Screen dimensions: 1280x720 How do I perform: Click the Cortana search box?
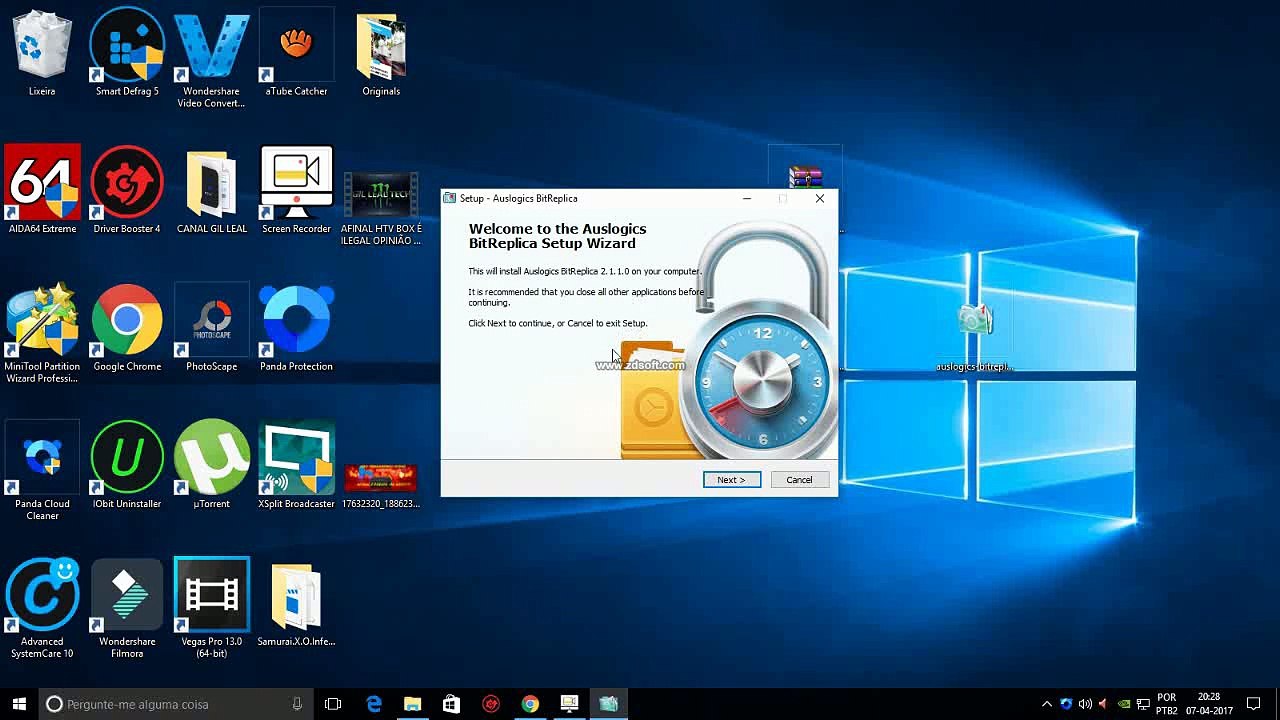175,704
